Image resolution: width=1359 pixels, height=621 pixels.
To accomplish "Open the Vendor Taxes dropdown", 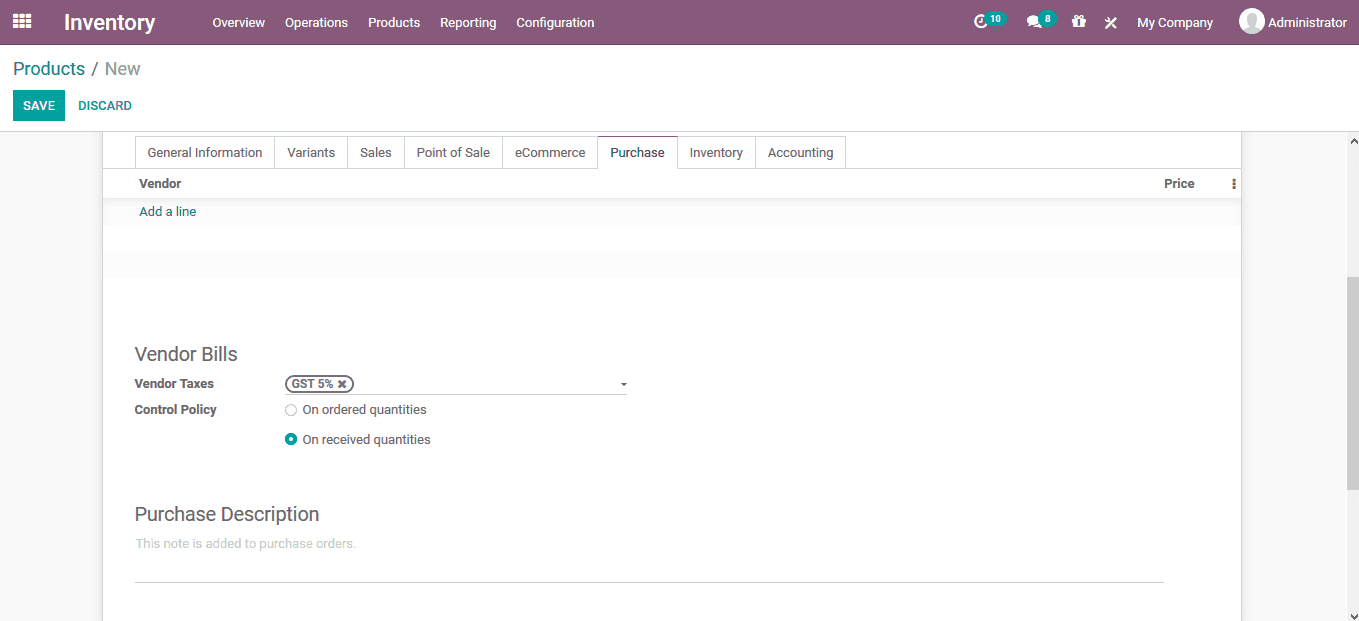I will [x=623, y=383].
